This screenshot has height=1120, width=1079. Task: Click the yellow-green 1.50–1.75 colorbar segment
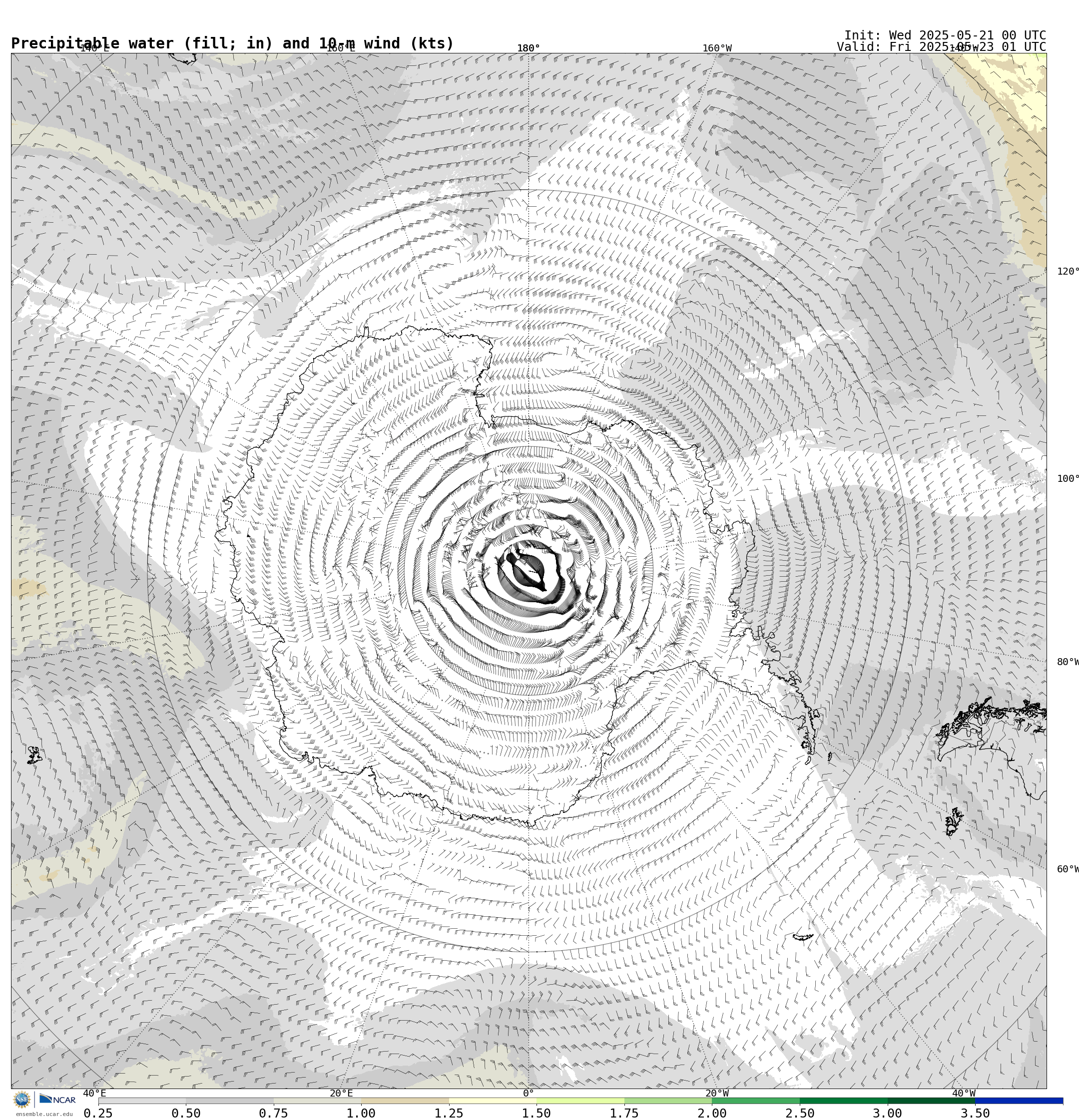click(x=580, y=1101)
